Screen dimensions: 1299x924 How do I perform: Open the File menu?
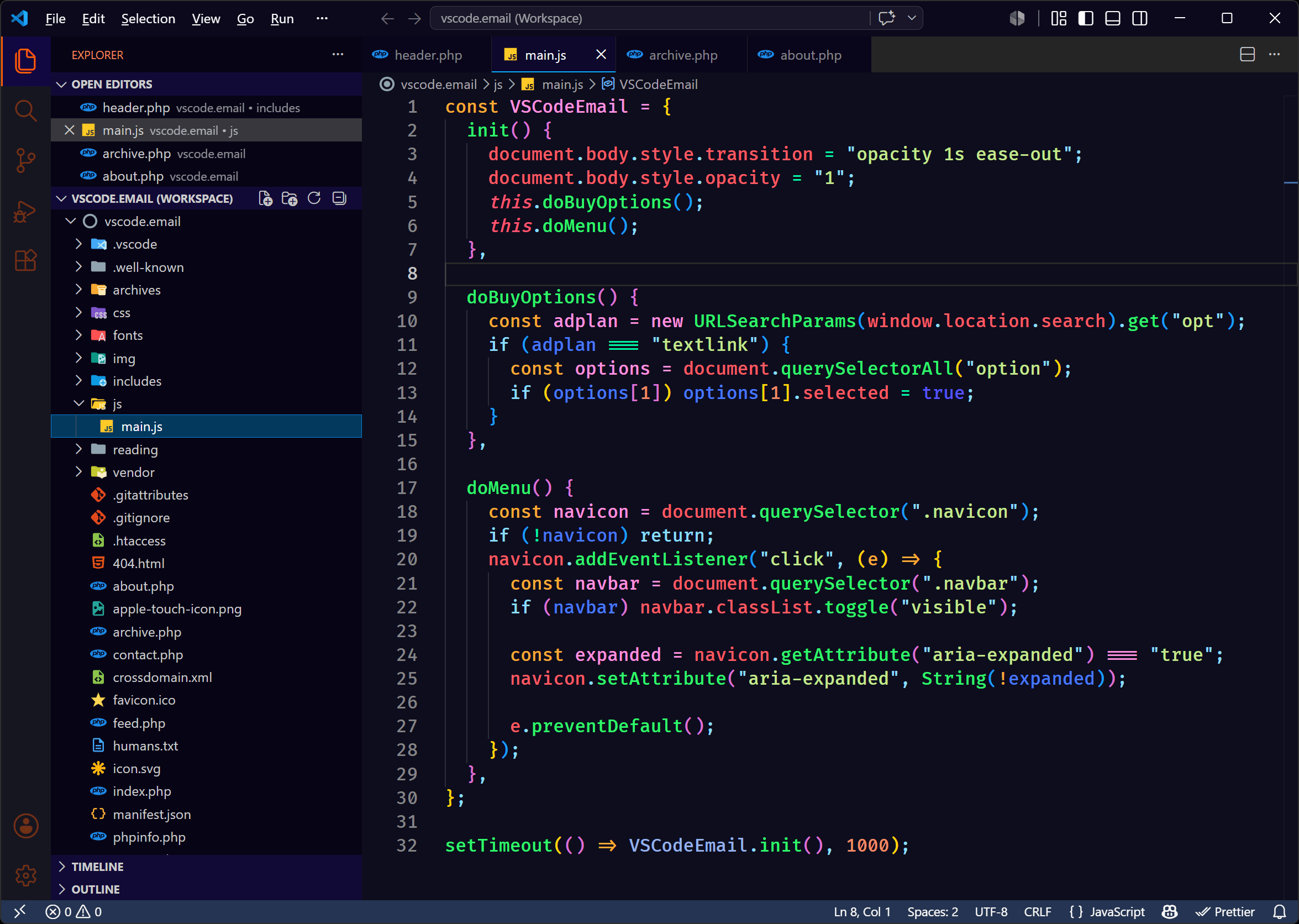click(x=55, y=19)
